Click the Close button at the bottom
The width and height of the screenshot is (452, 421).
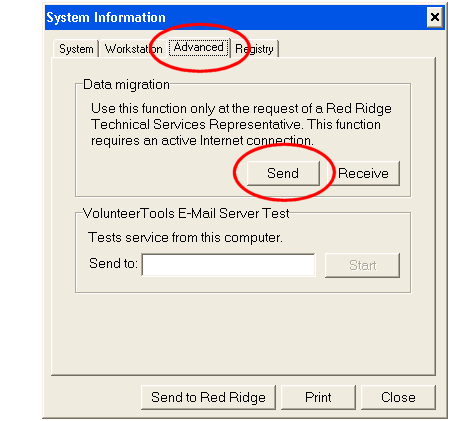coord(398,397)
